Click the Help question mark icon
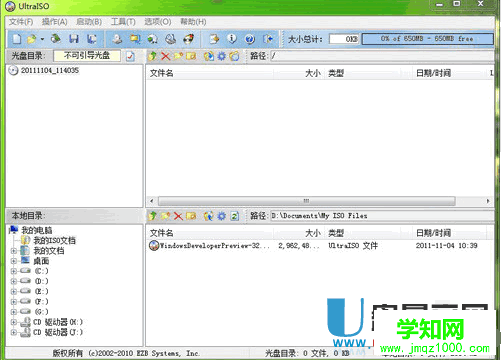Image resolution: width=501 pixels, height=360 pixels. coord(250,39)
